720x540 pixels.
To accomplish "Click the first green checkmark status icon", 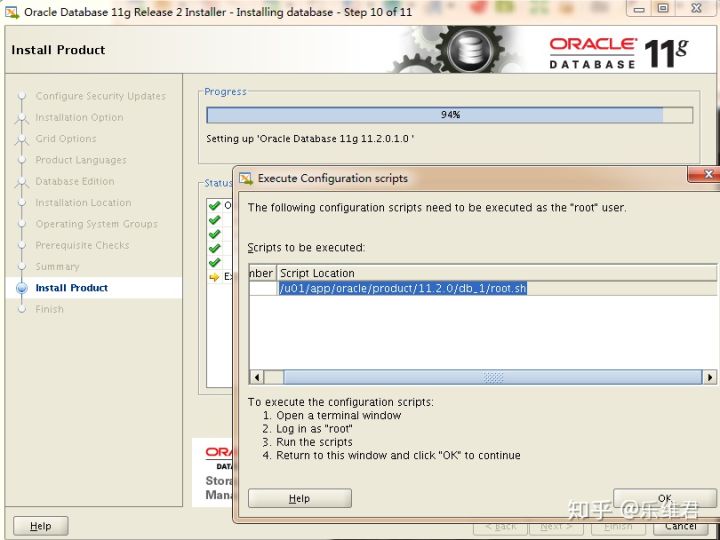I will pos(214,205).
